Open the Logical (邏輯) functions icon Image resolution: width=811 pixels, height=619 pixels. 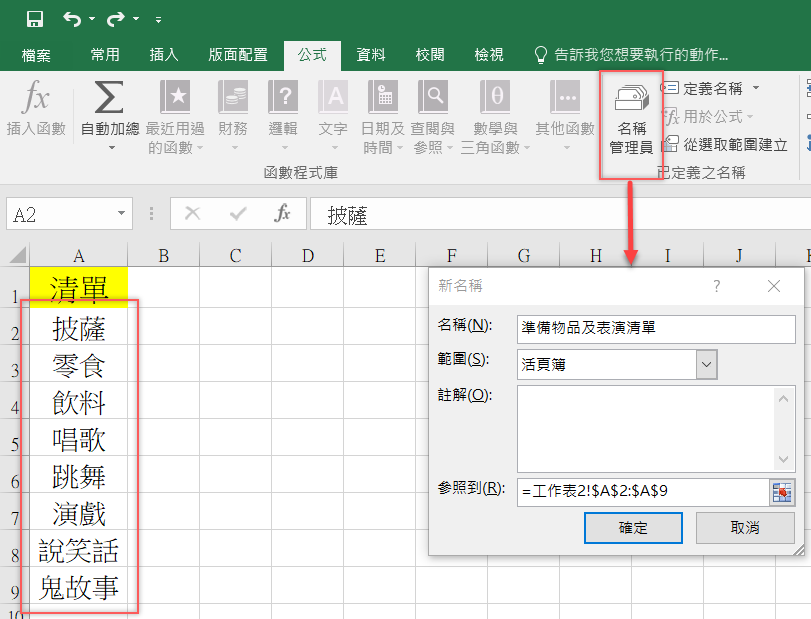tap(283, 99)
